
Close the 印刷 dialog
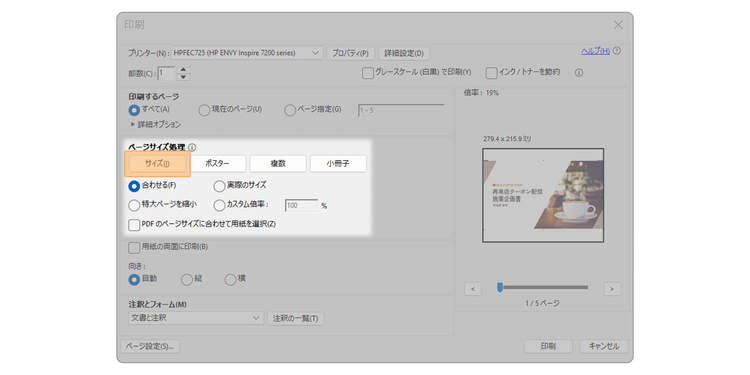click(618, 25)
